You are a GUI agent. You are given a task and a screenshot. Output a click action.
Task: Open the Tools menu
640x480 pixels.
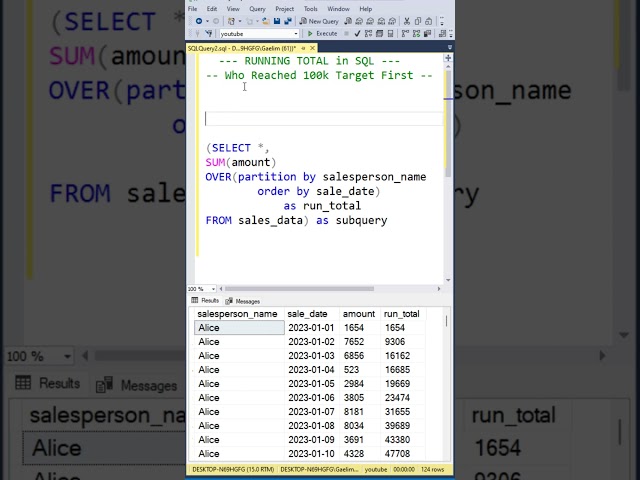point(311,9)
